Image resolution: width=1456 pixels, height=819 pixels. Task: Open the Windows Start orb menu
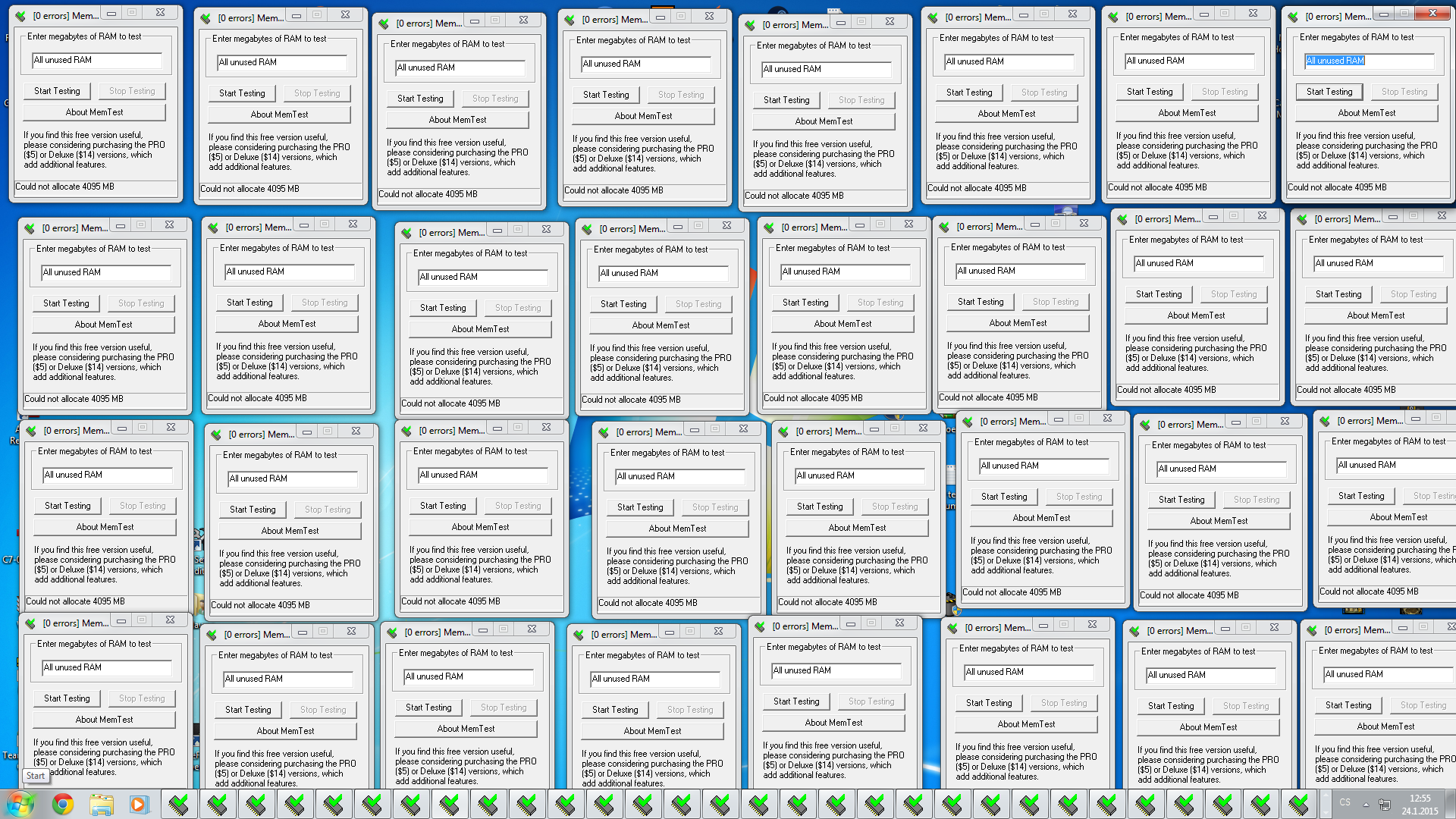20,803
